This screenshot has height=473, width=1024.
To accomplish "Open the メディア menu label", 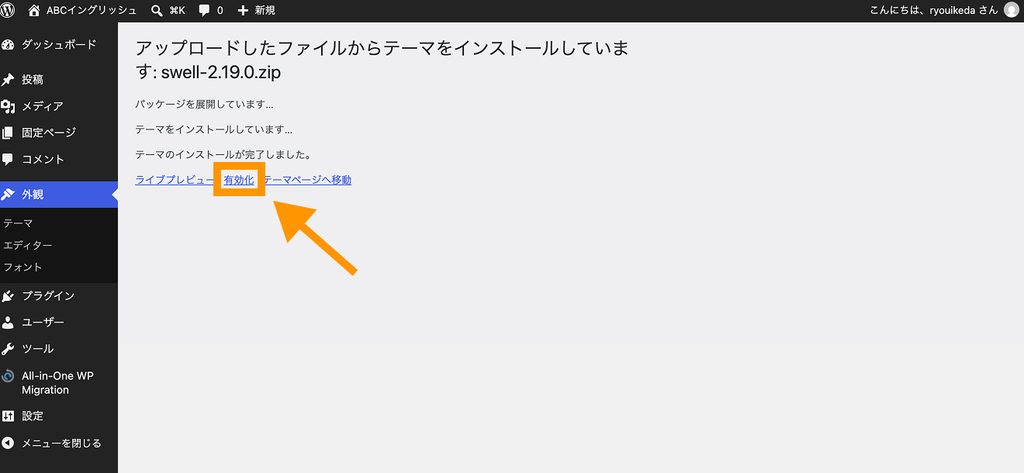I will (x=42, y=106).
